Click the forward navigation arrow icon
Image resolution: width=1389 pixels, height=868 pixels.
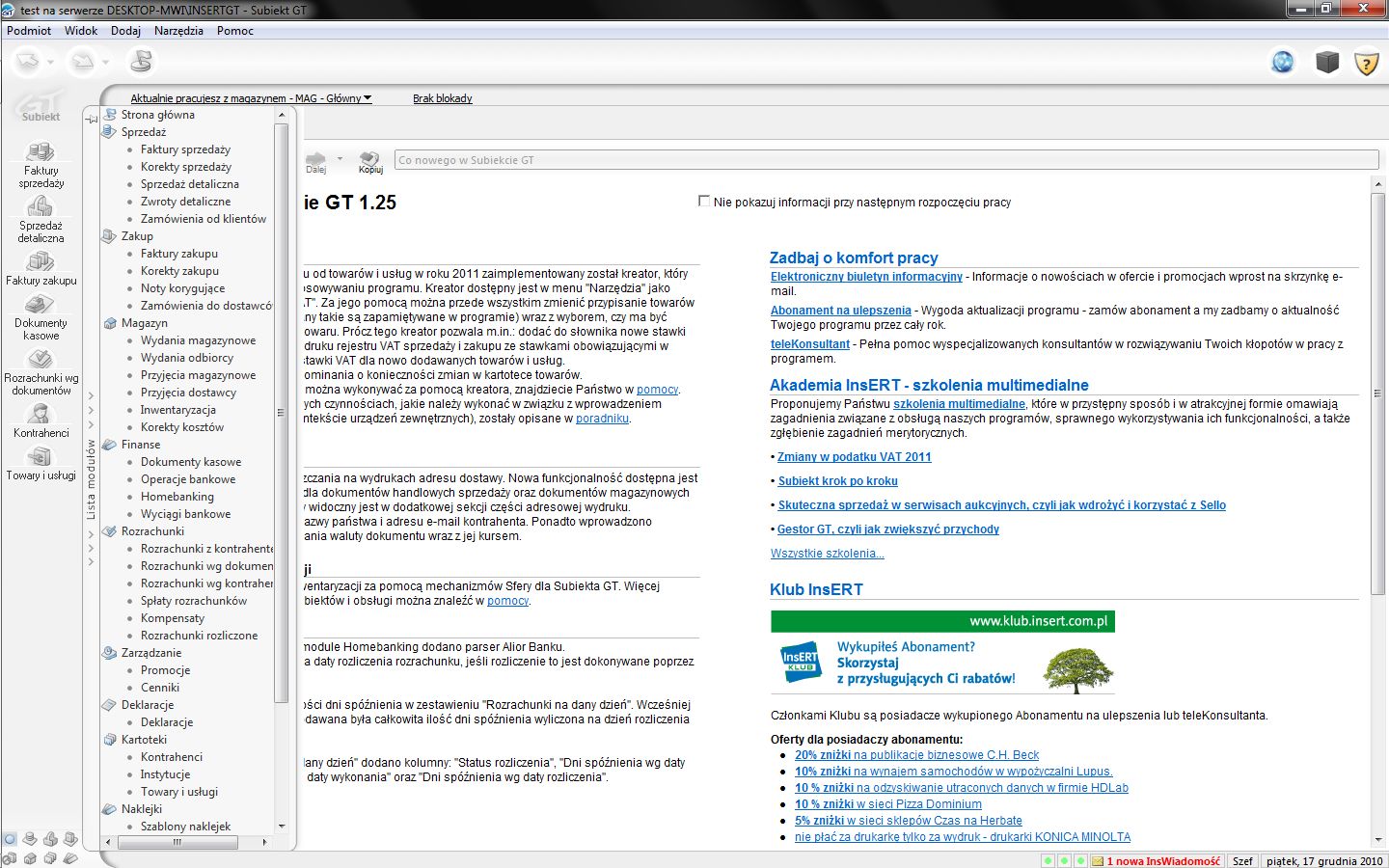(x=84, y=63)
